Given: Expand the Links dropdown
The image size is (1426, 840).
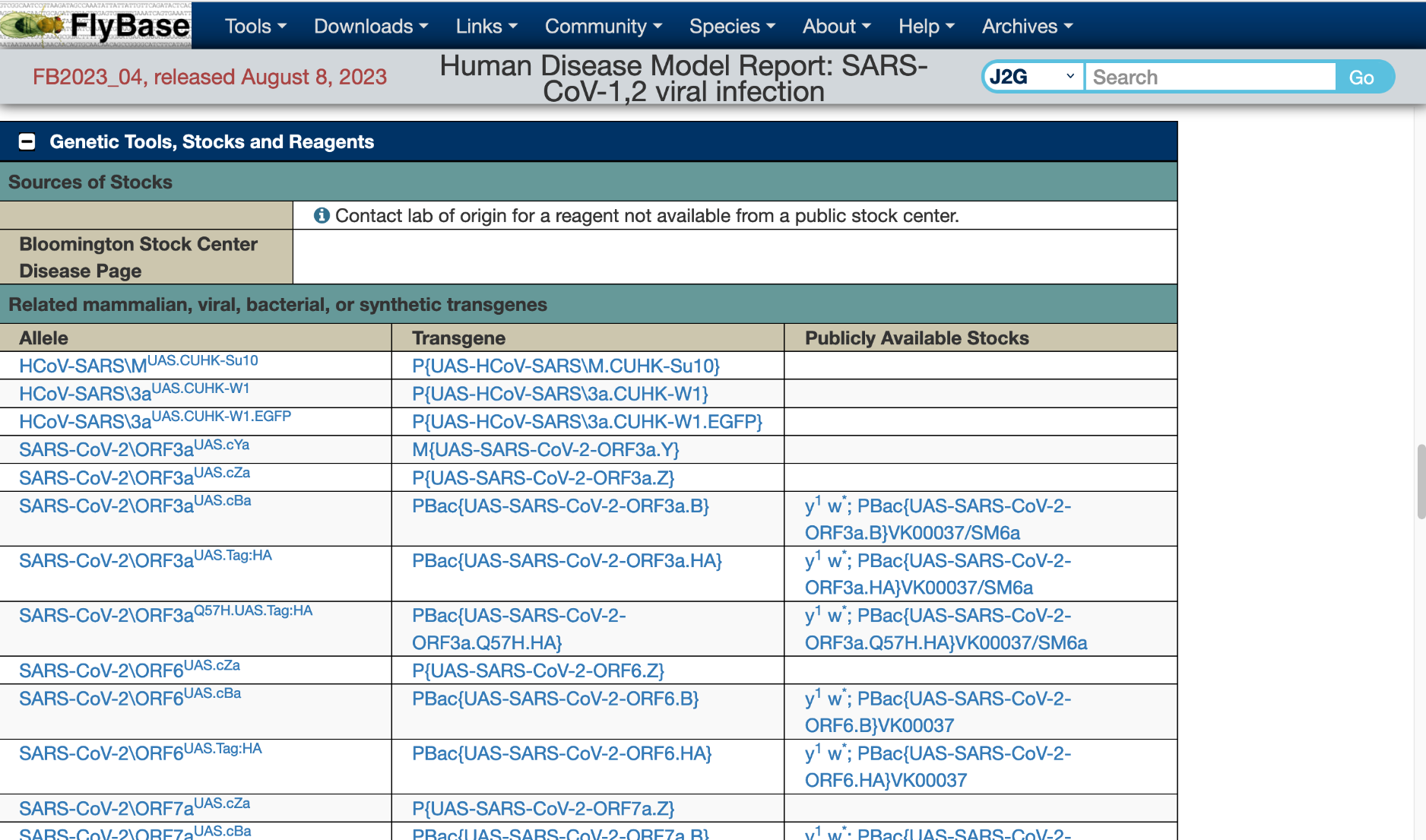Looking at the screenshot, I should [486, 26].
